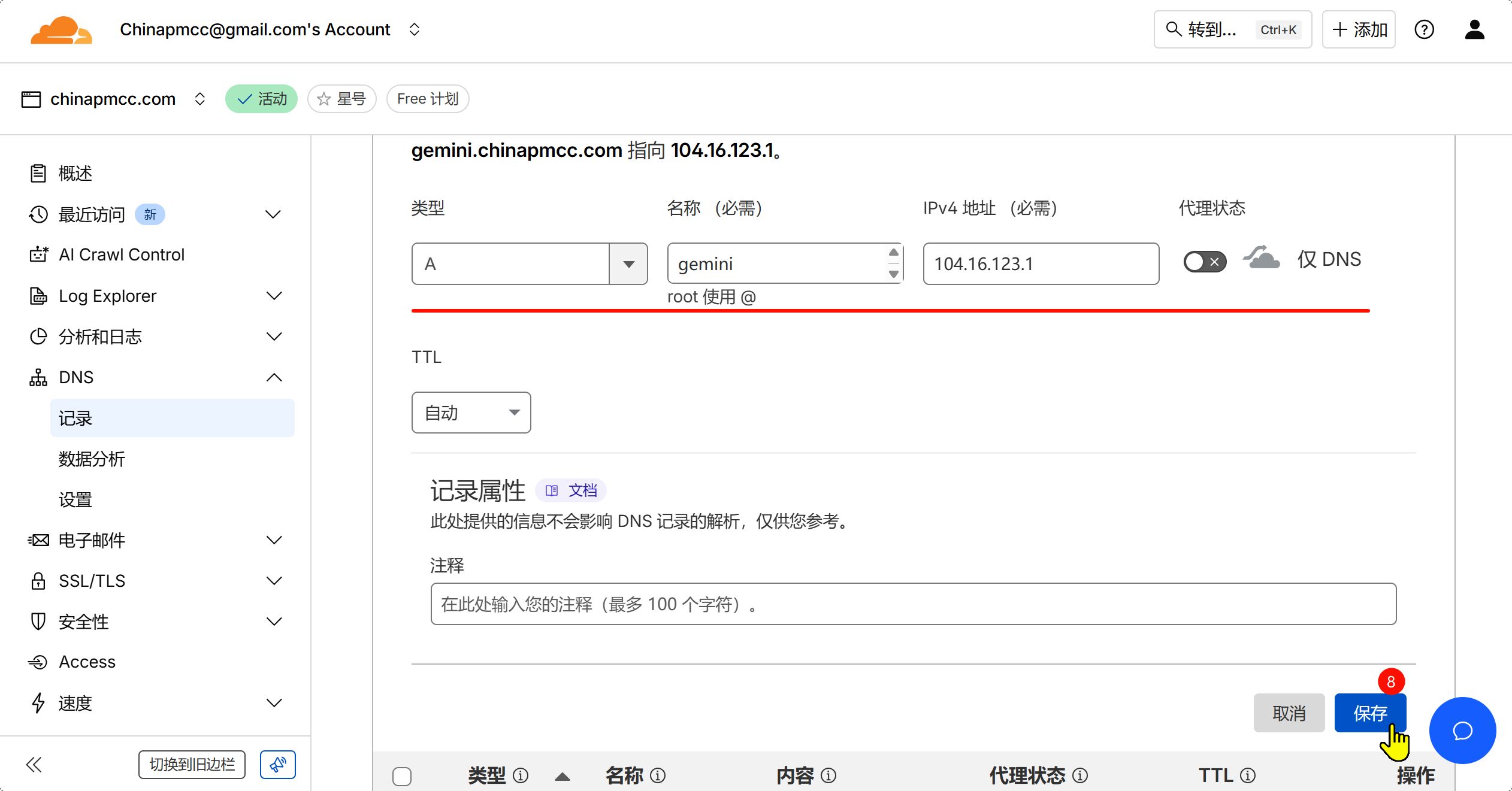Open 数据分析 under DNS menu
The height and width of the screenshot is (791, 1512).
[92, 459]
